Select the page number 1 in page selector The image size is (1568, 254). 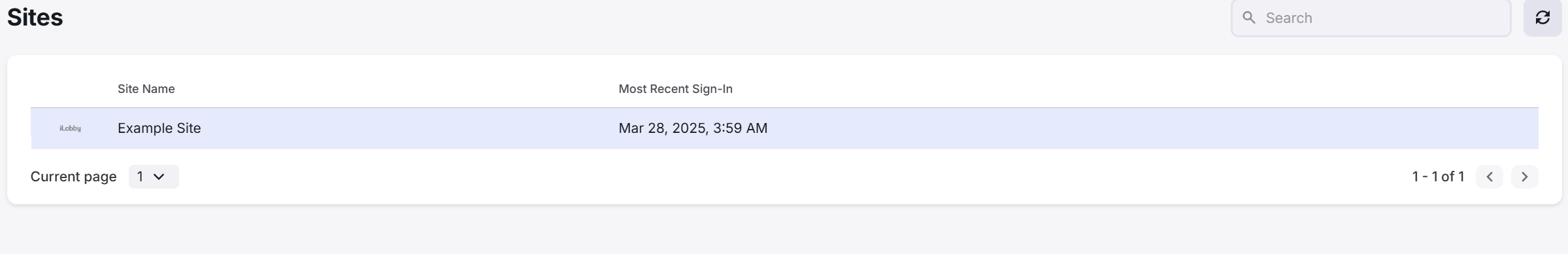point(140,177)
